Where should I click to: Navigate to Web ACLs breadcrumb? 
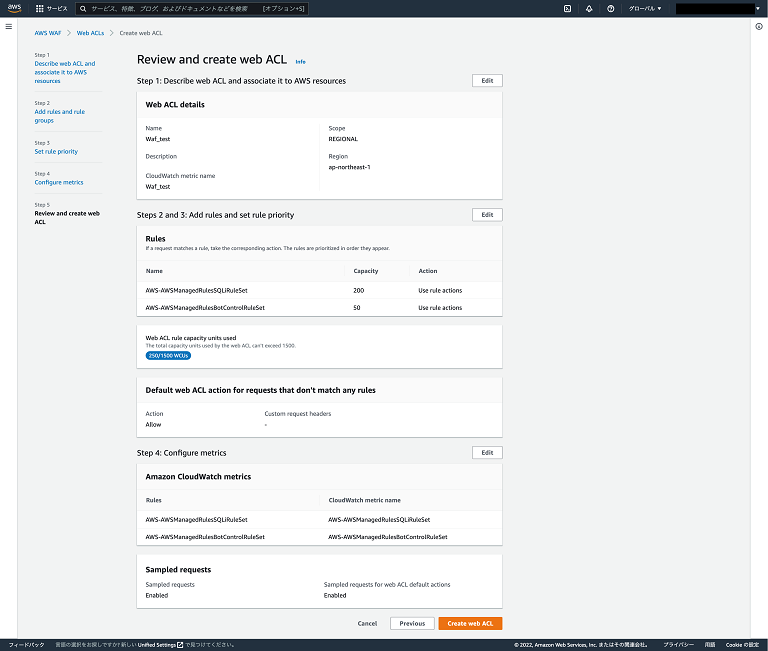tap(90, 33)
